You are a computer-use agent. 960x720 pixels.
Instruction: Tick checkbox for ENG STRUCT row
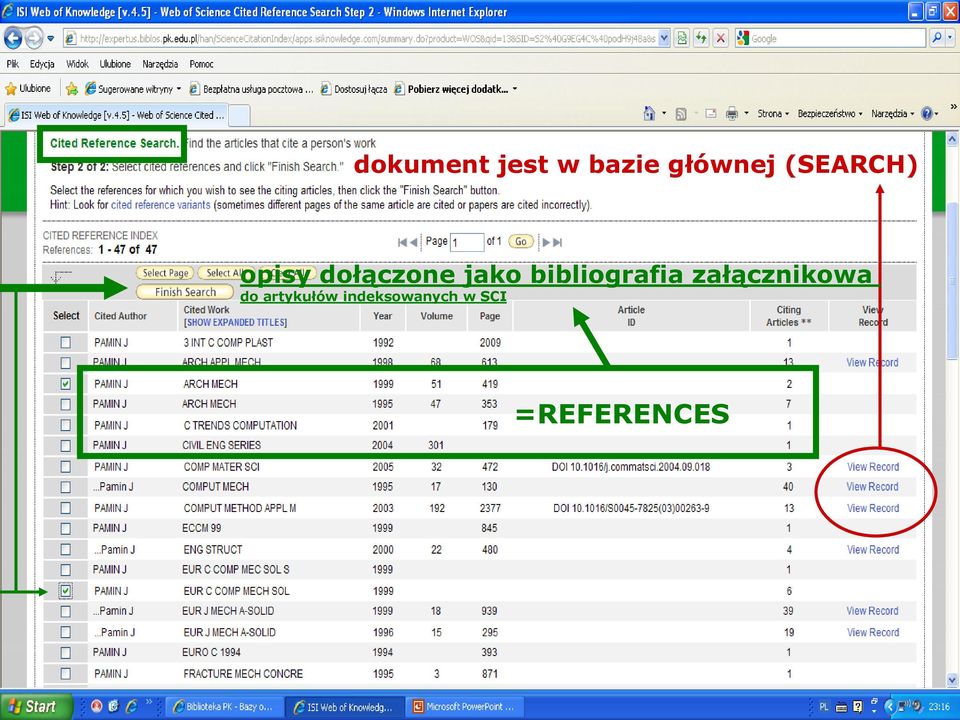point(66,549)
